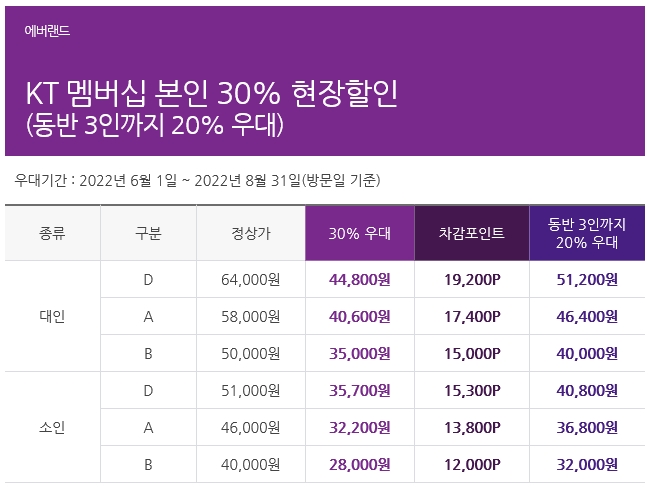Click the 40,000원 companion price in 대인 B row

(x=587, y=354)
